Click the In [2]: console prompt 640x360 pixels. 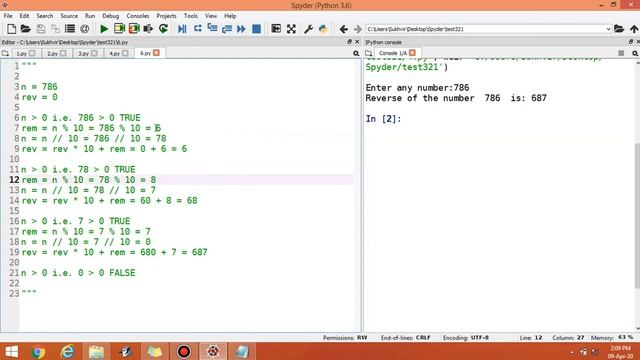tap(383, 119)
